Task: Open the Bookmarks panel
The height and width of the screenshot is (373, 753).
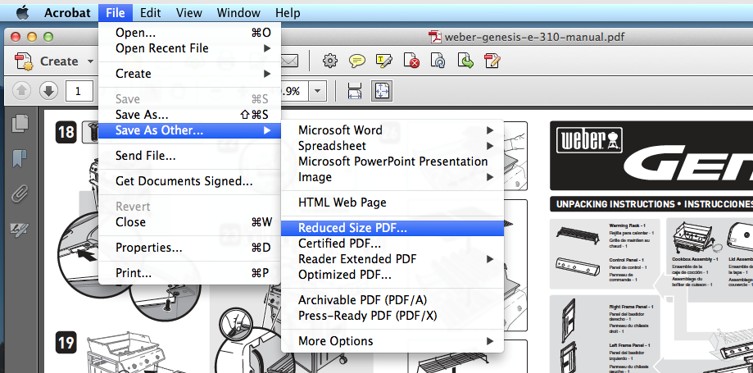Action: 20,158
